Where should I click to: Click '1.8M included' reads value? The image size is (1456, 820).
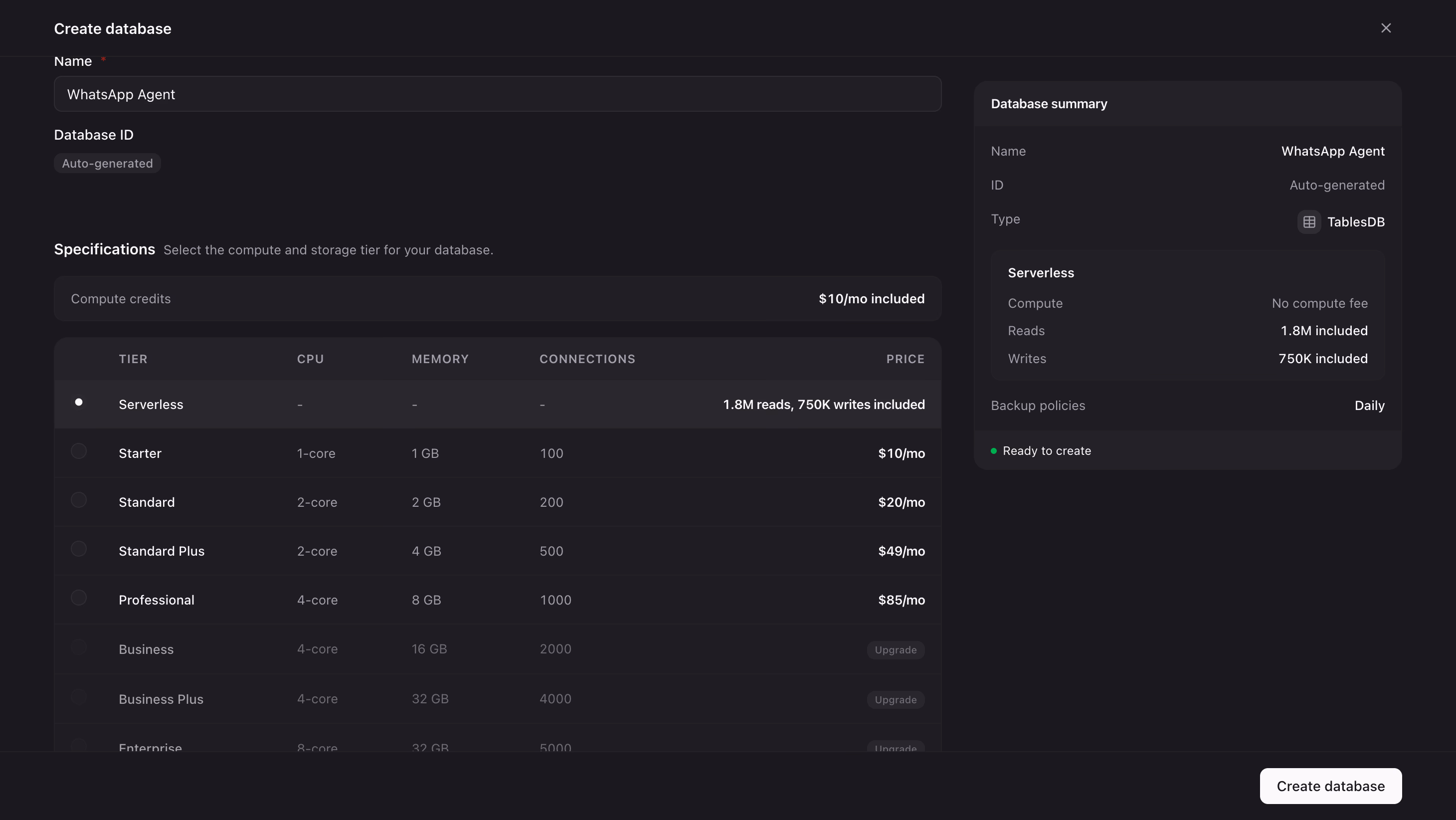[x=1324, y=331]
